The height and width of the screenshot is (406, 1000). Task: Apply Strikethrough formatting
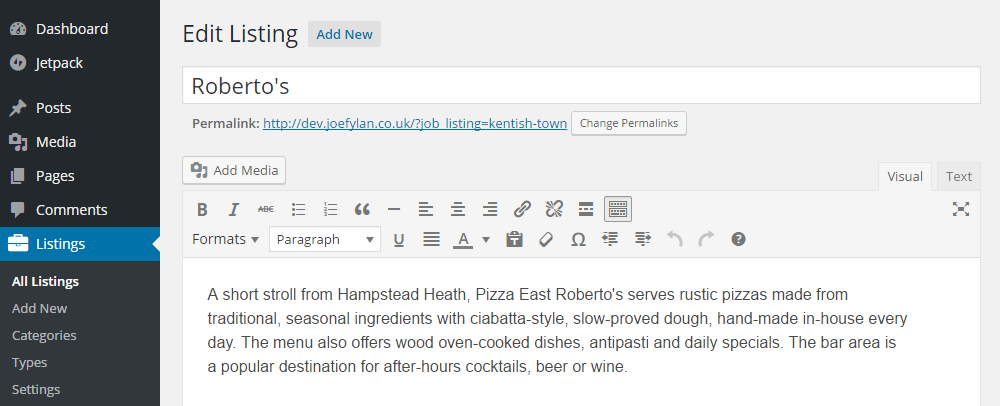pyautogui.click(x=266, y=209)
